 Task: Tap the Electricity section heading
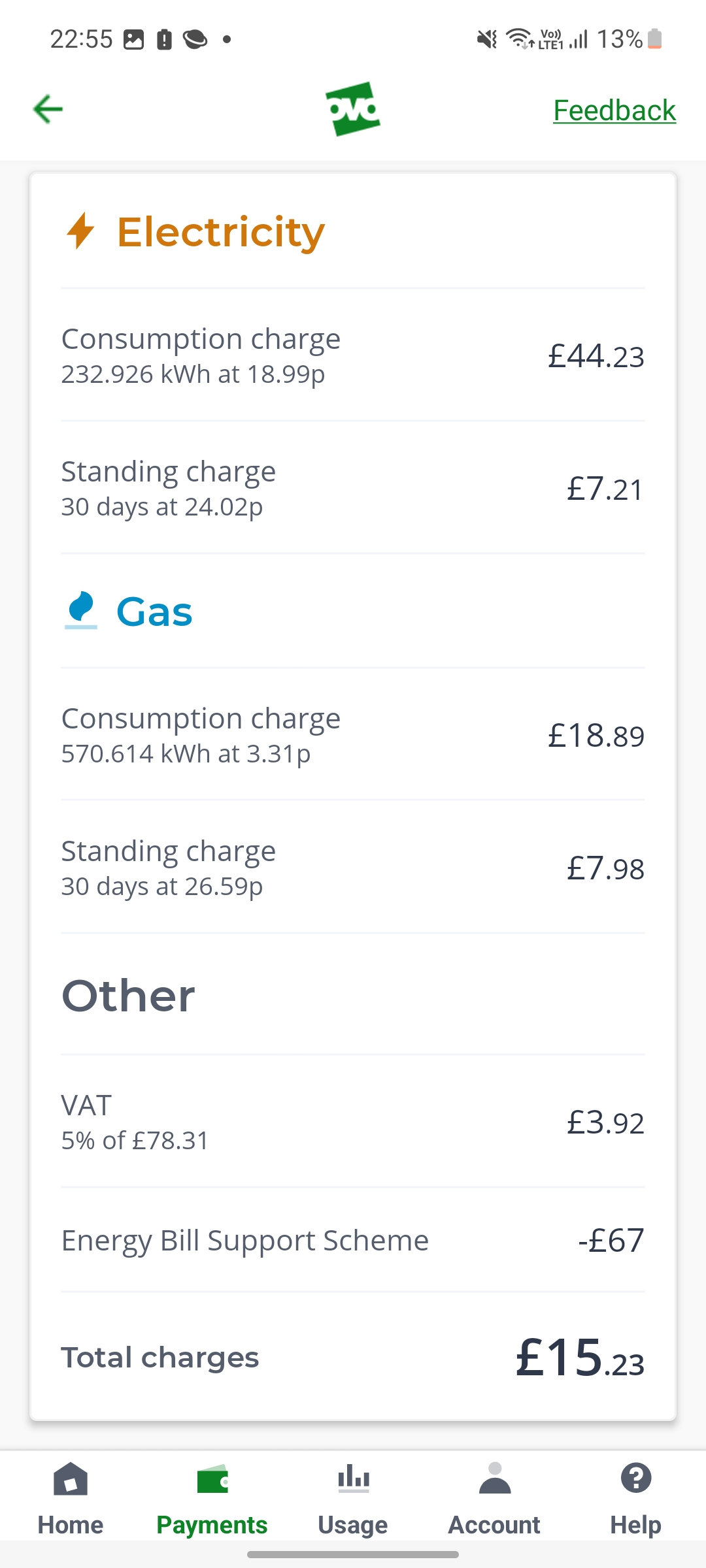point(221,232)
